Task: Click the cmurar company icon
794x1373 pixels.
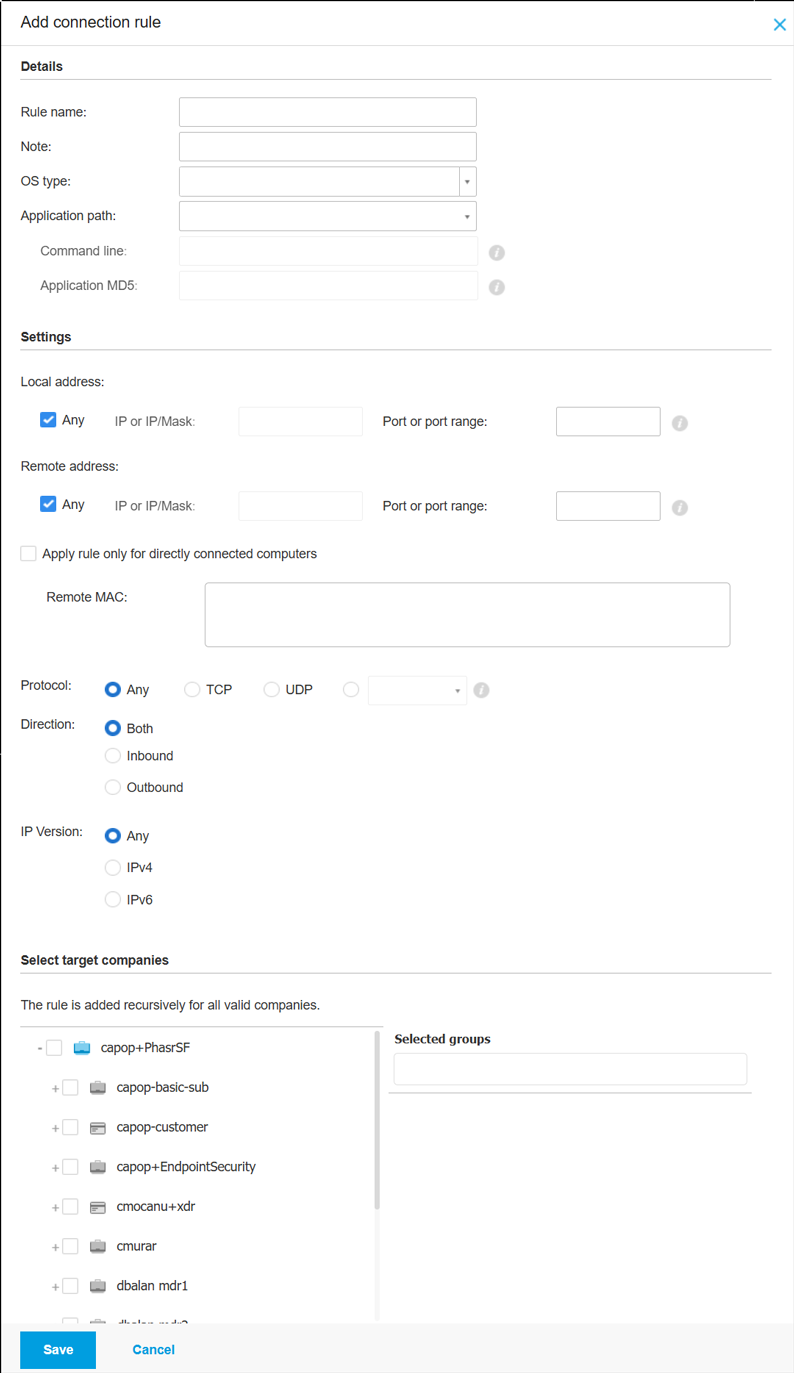Action: [x=98, y=1246]
